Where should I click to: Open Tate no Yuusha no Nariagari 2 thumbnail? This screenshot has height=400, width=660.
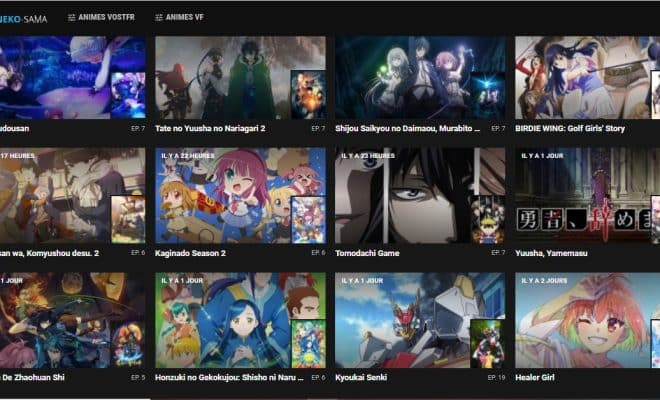pos(240,77)
